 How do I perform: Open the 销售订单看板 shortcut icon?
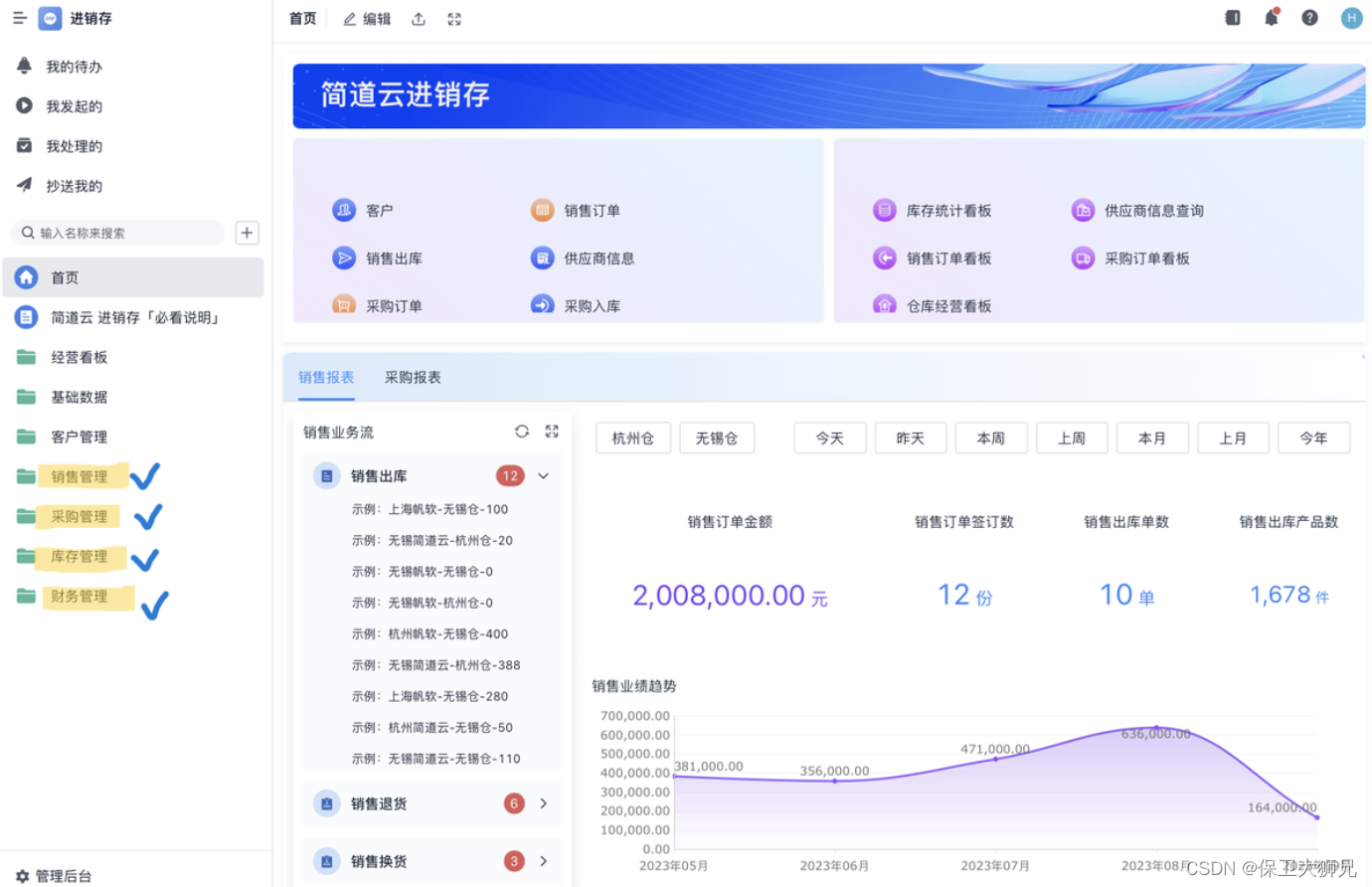pos(885,258)
